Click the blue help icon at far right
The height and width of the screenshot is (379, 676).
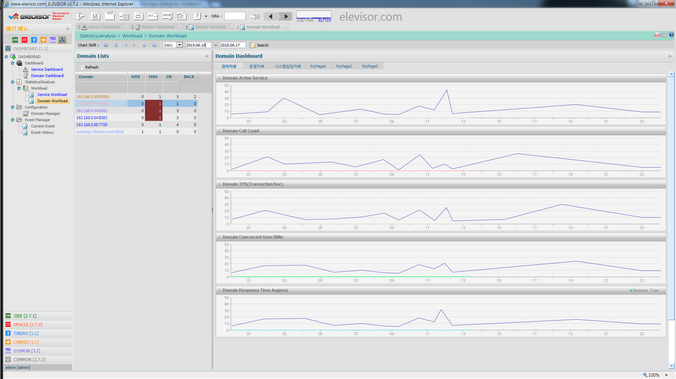(671, 35)
